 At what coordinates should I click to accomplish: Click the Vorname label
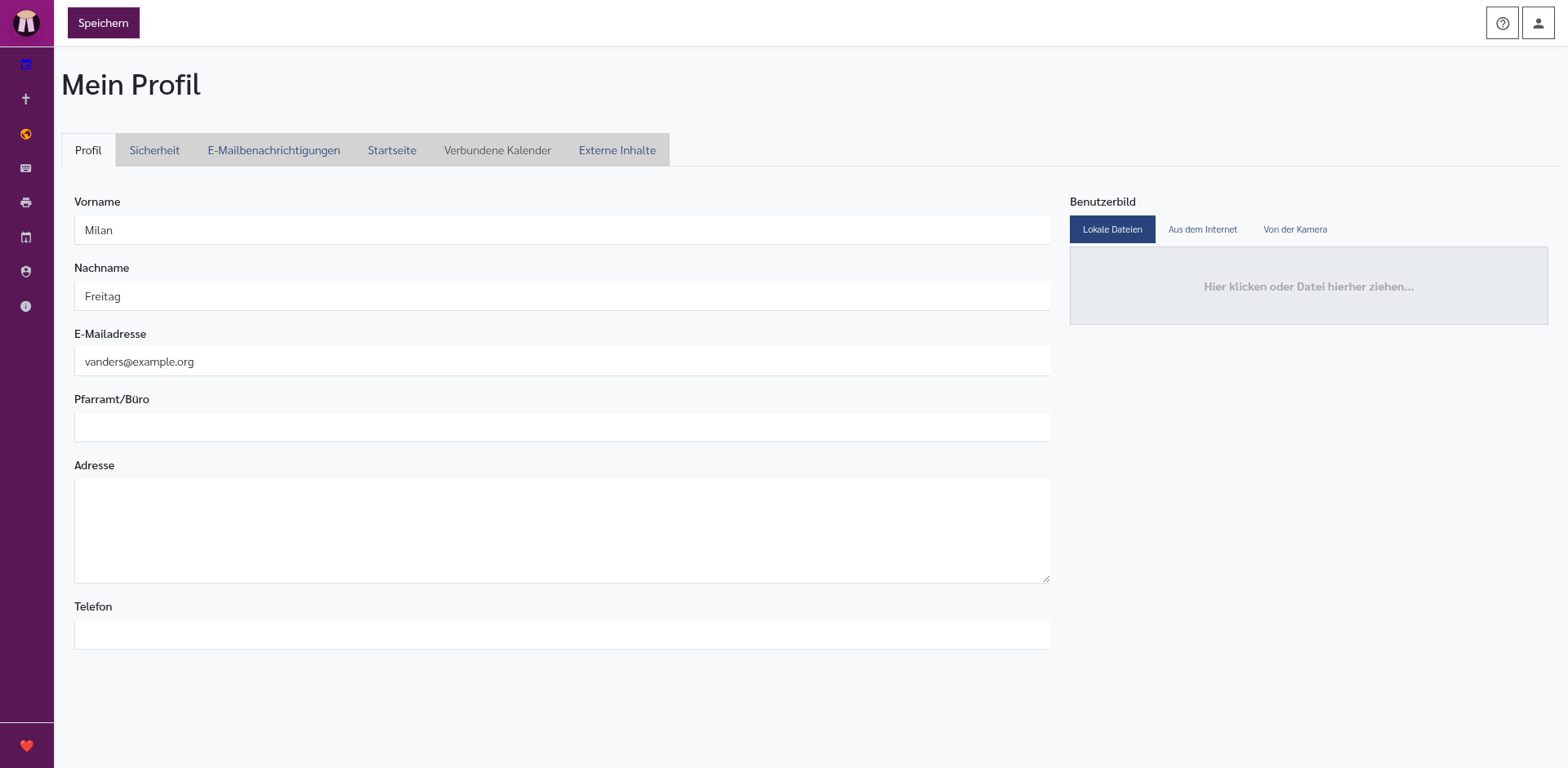(97, 202)
